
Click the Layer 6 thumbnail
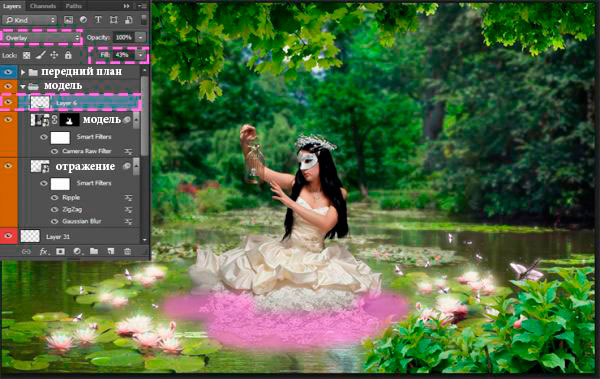click(x=40, y=103)
